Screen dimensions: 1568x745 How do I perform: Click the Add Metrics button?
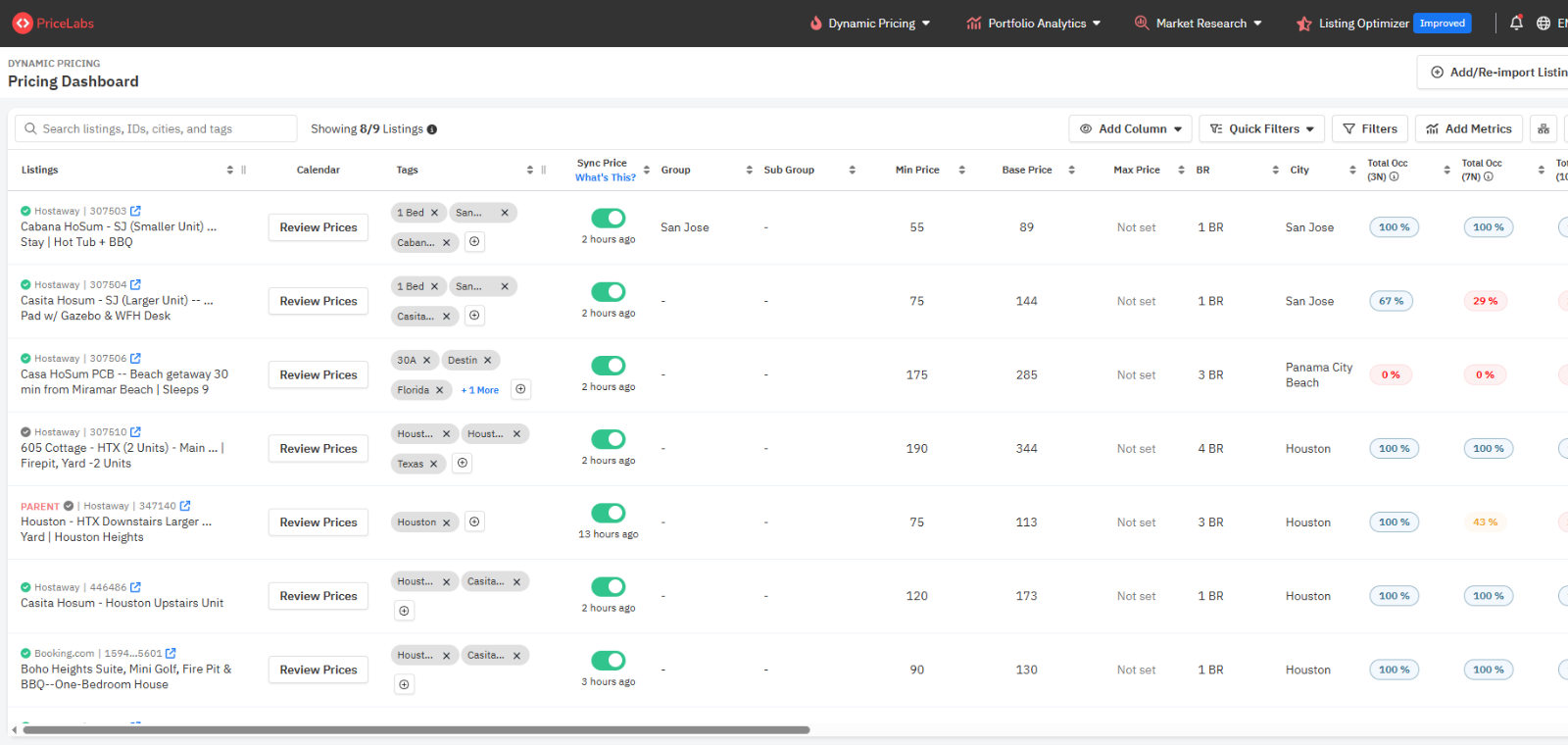click(1469, 128)
